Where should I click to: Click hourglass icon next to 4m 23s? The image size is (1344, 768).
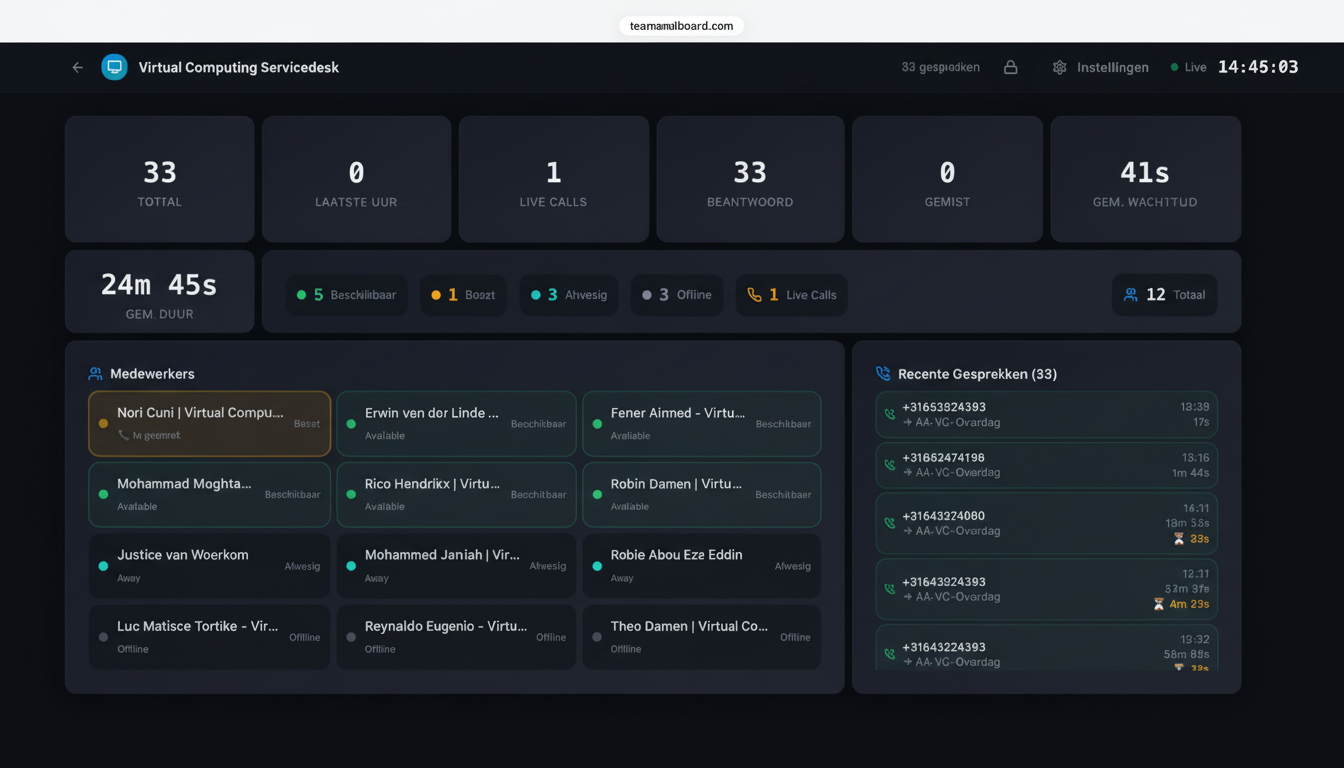tap(1159, 604)
